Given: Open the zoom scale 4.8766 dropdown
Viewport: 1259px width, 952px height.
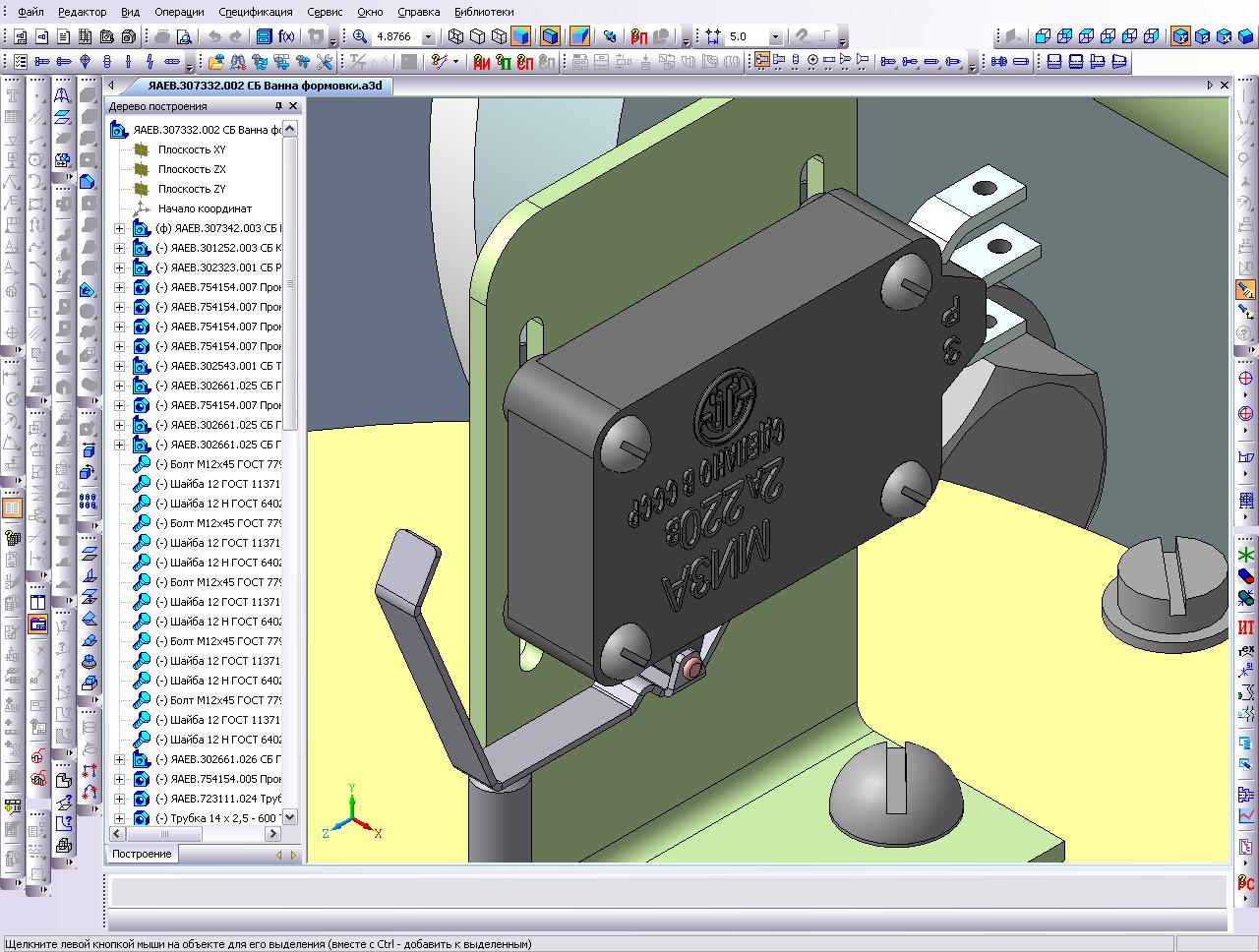Looking at the screenshot, I should coord(428,37).
